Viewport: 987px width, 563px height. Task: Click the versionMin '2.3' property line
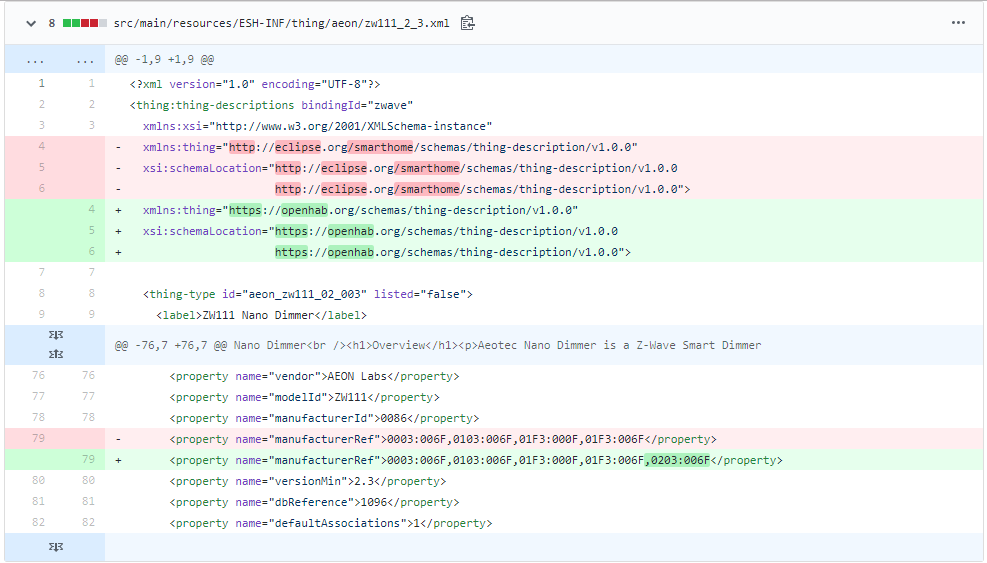(x=308, y=481)
